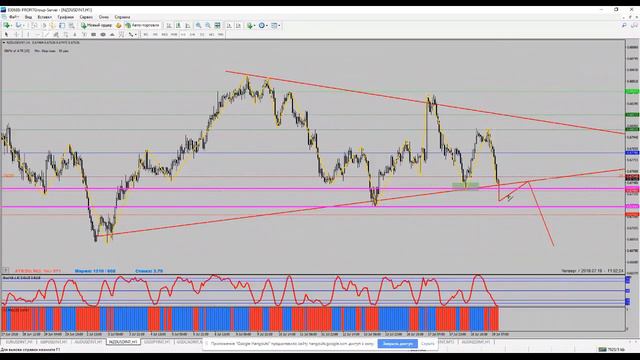Switch chart to candlesticks icon

pos(178,25)
